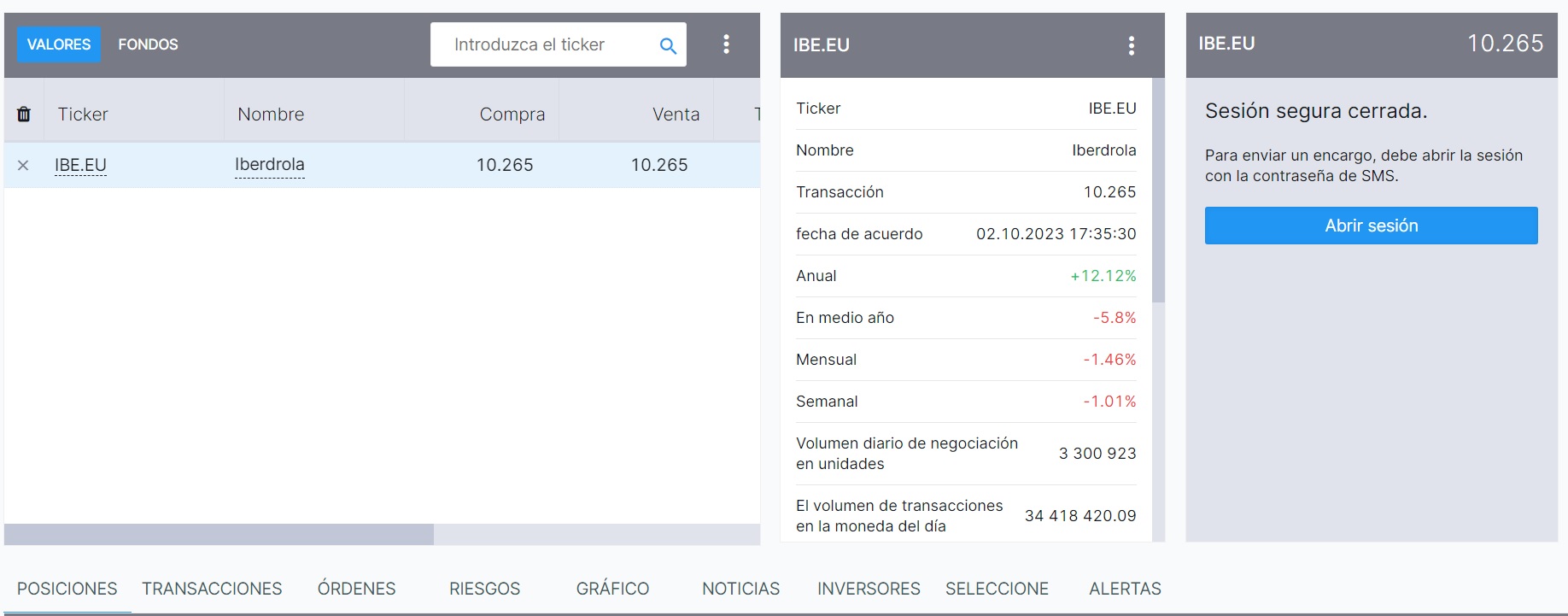The width and height of the screenshot is (1568, 616).
Task: Click the search magnifier icon
Action: pyautogui.click(x=668, y=46)
